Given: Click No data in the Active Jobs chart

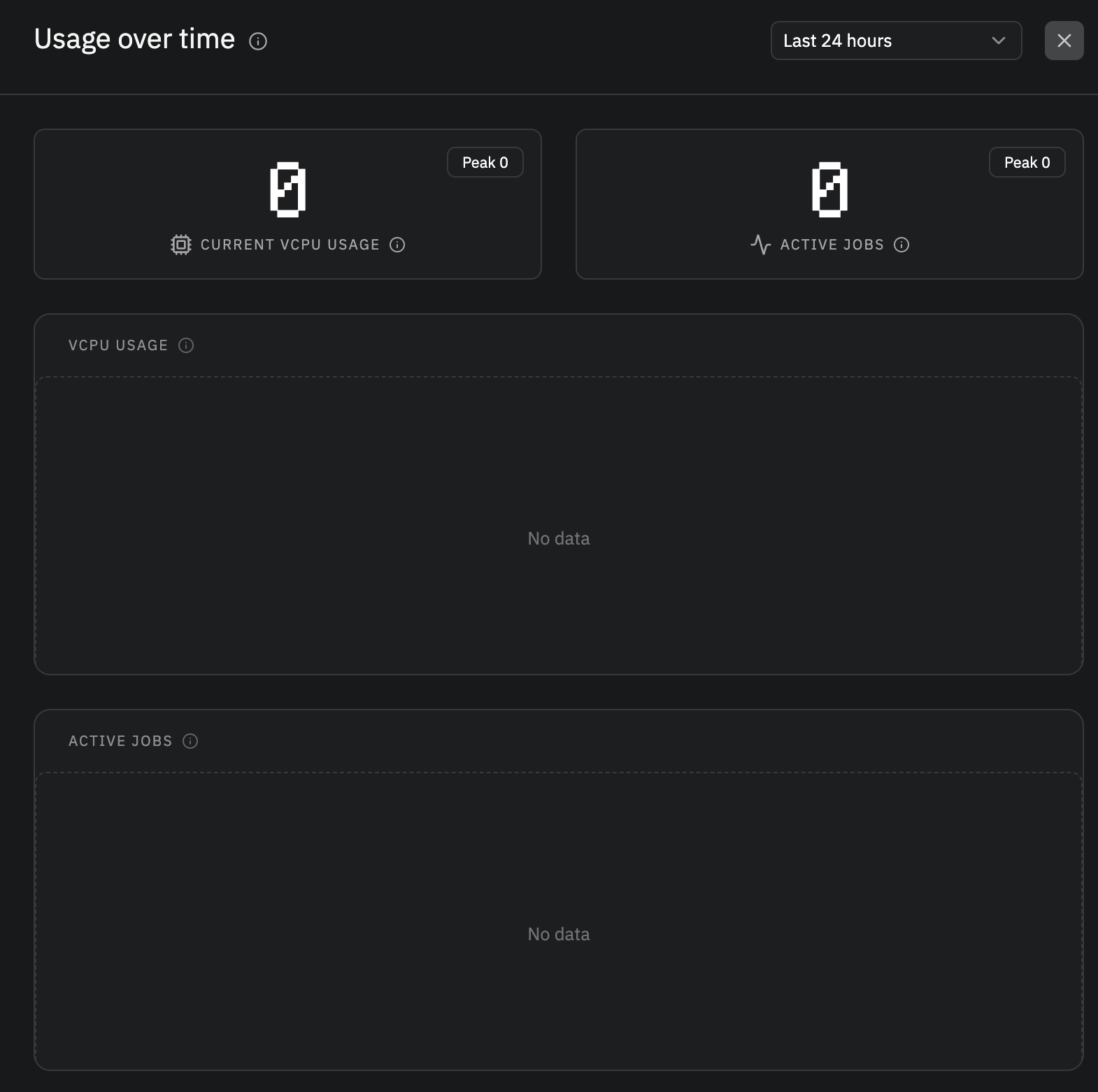Looking at the screenshot, I should [x=558, y=934].
